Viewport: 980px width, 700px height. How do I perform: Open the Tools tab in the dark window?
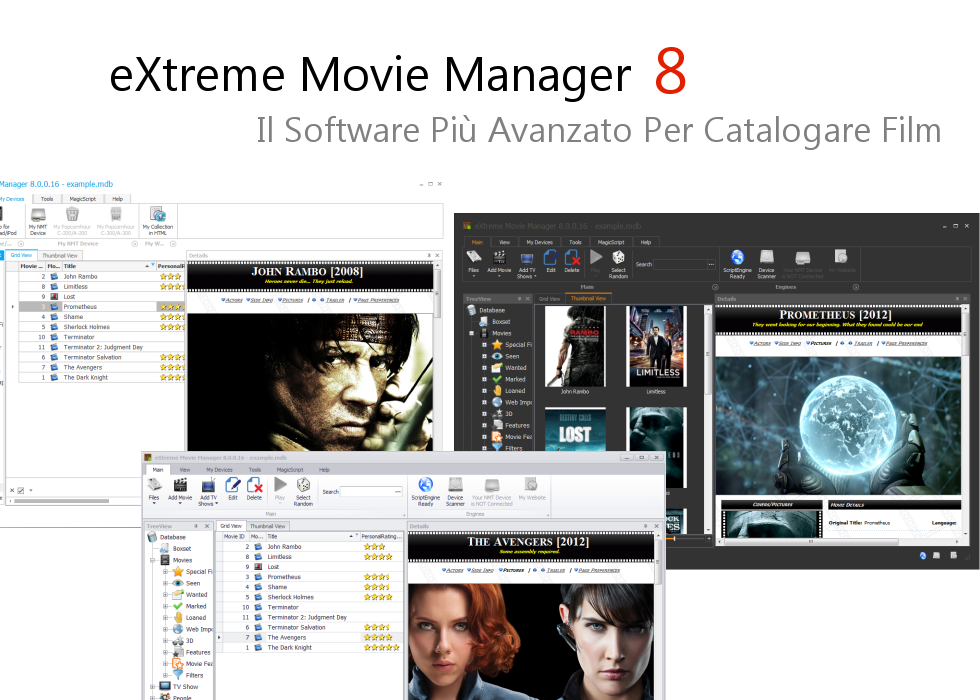tap(575, 242)
